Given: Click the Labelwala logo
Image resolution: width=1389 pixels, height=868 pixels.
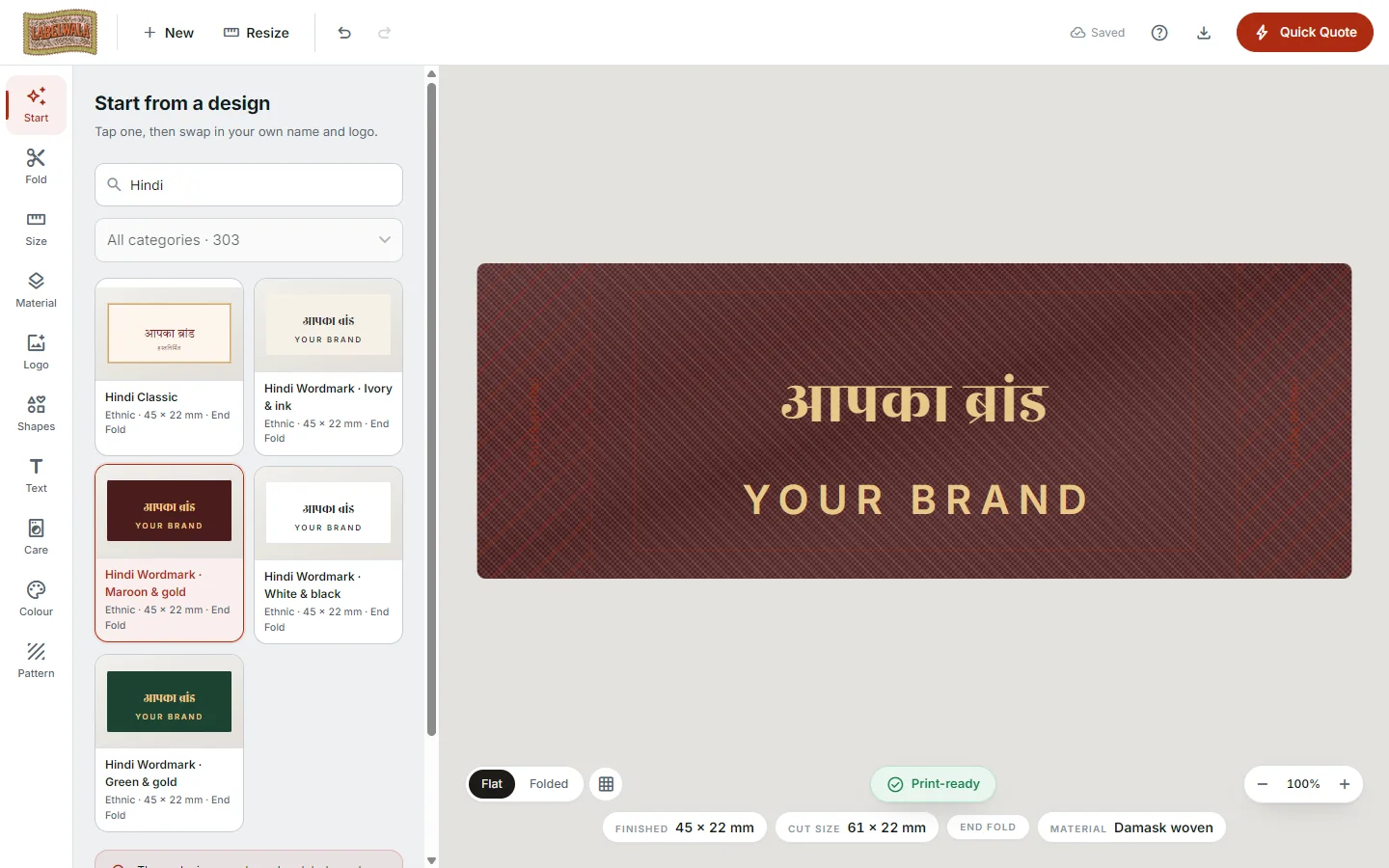Looking at the screenshot, I should click(60, 33).
